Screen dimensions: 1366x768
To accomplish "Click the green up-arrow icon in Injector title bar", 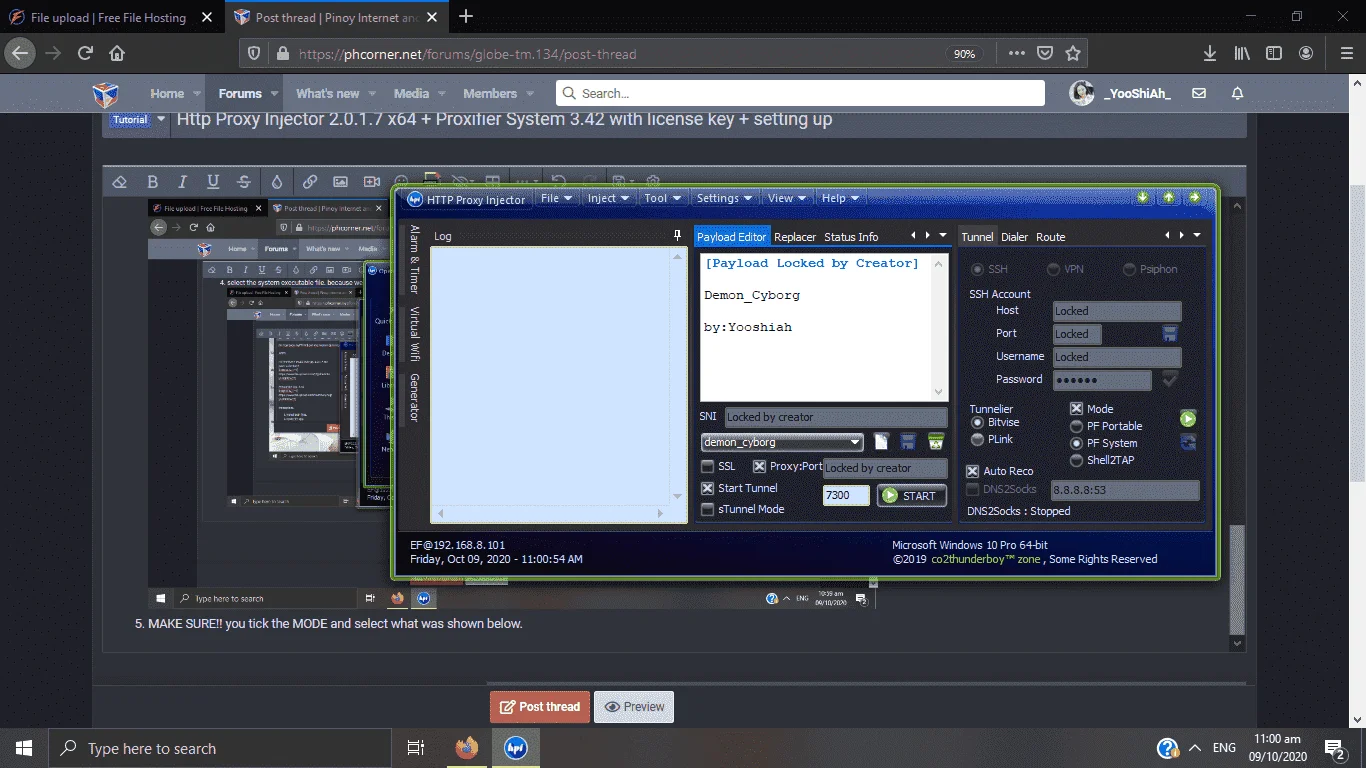I will point(1169,197).
